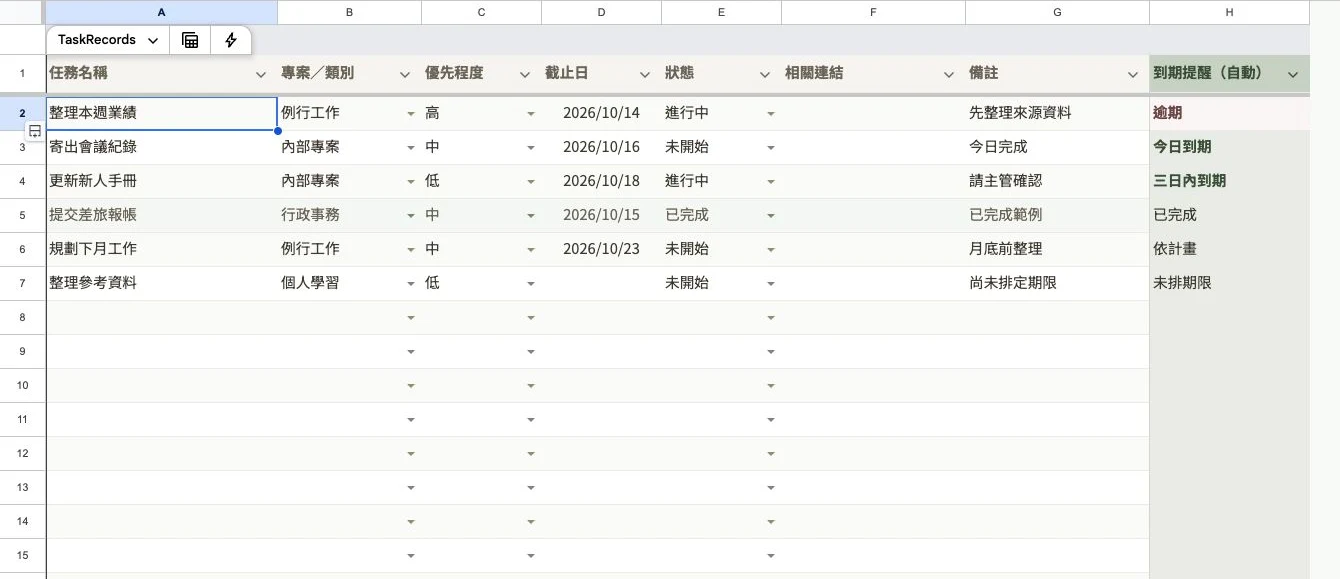This screenshot has width=1340, height=579.
Task: Select the note cell 今日完成
Action: (x=1057, y=147)
